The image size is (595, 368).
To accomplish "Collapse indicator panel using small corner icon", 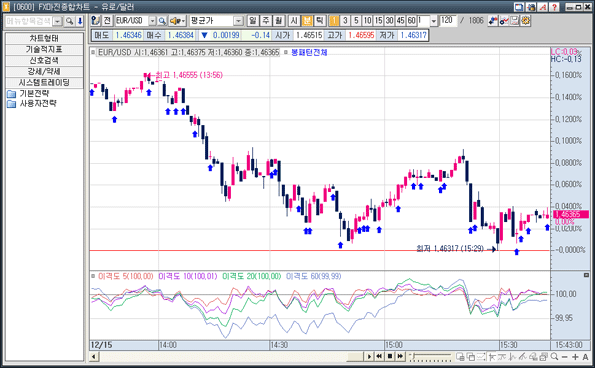I will tap(586, 275).
